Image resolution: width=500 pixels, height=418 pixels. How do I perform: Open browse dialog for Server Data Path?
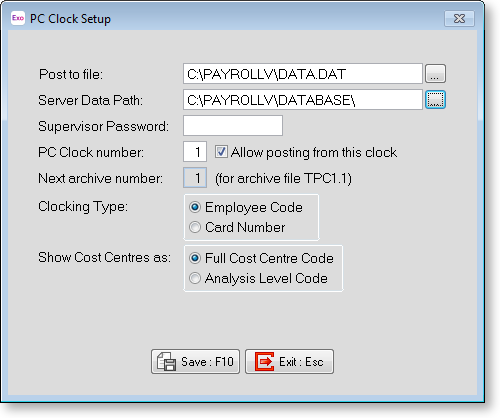(x=435, y=100)
